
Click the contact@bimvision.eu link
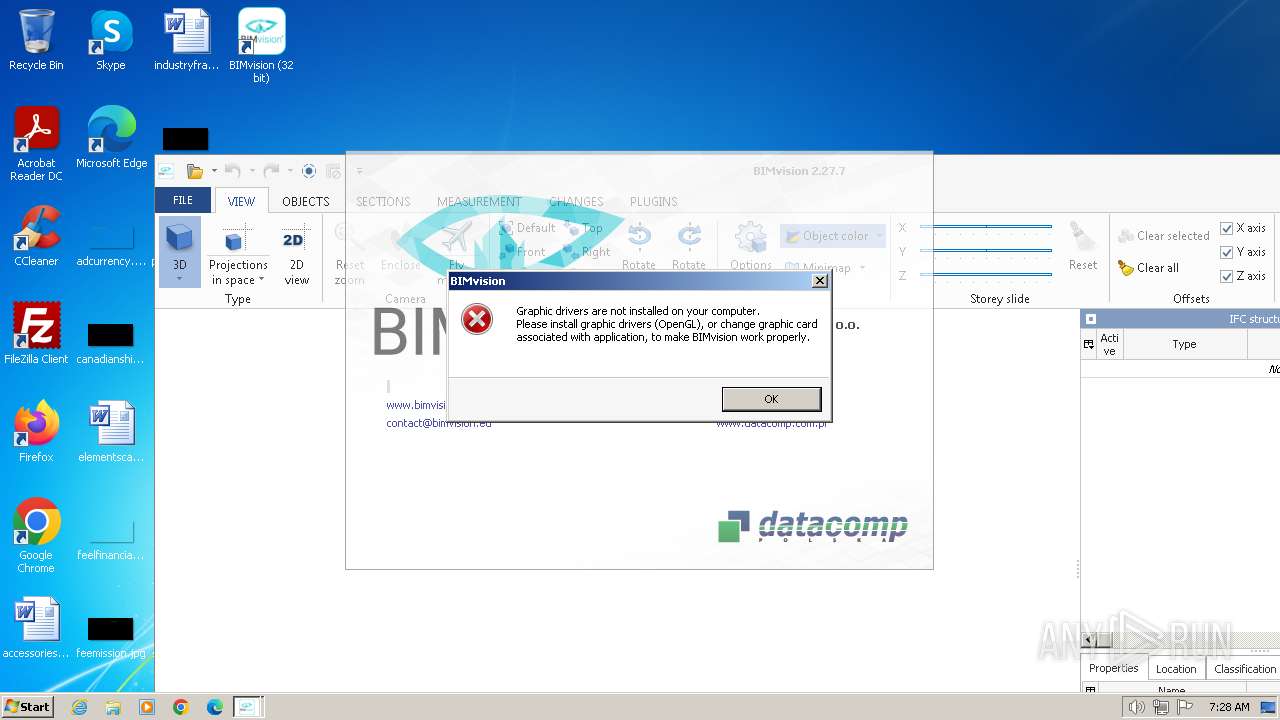click(439, 423)
